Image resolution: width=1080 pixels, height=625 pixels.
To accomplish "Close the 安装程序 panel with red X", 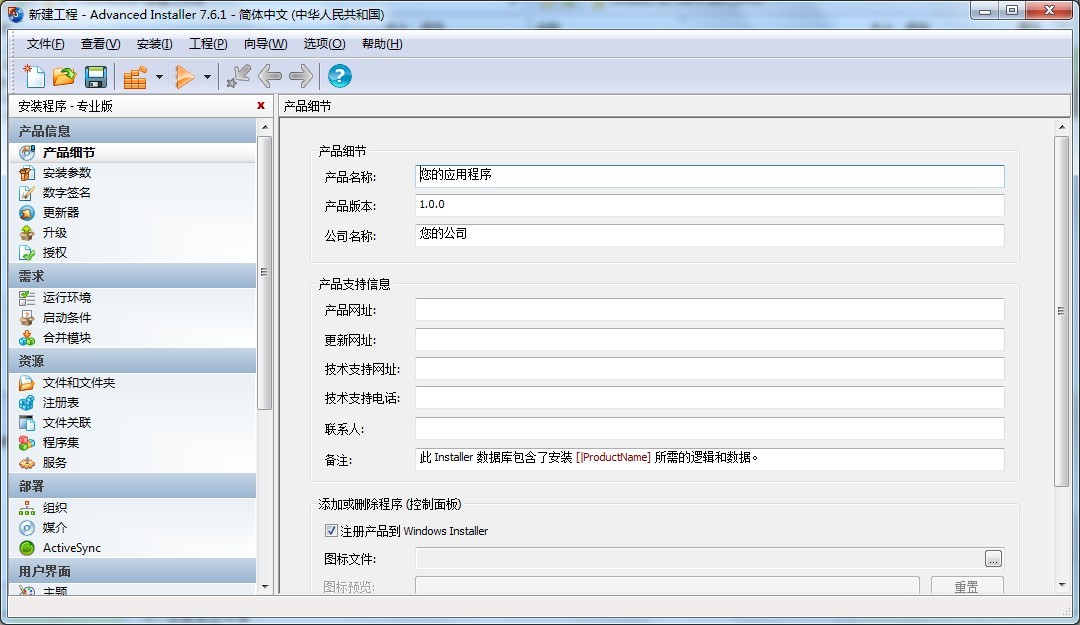I will [261, 106].
